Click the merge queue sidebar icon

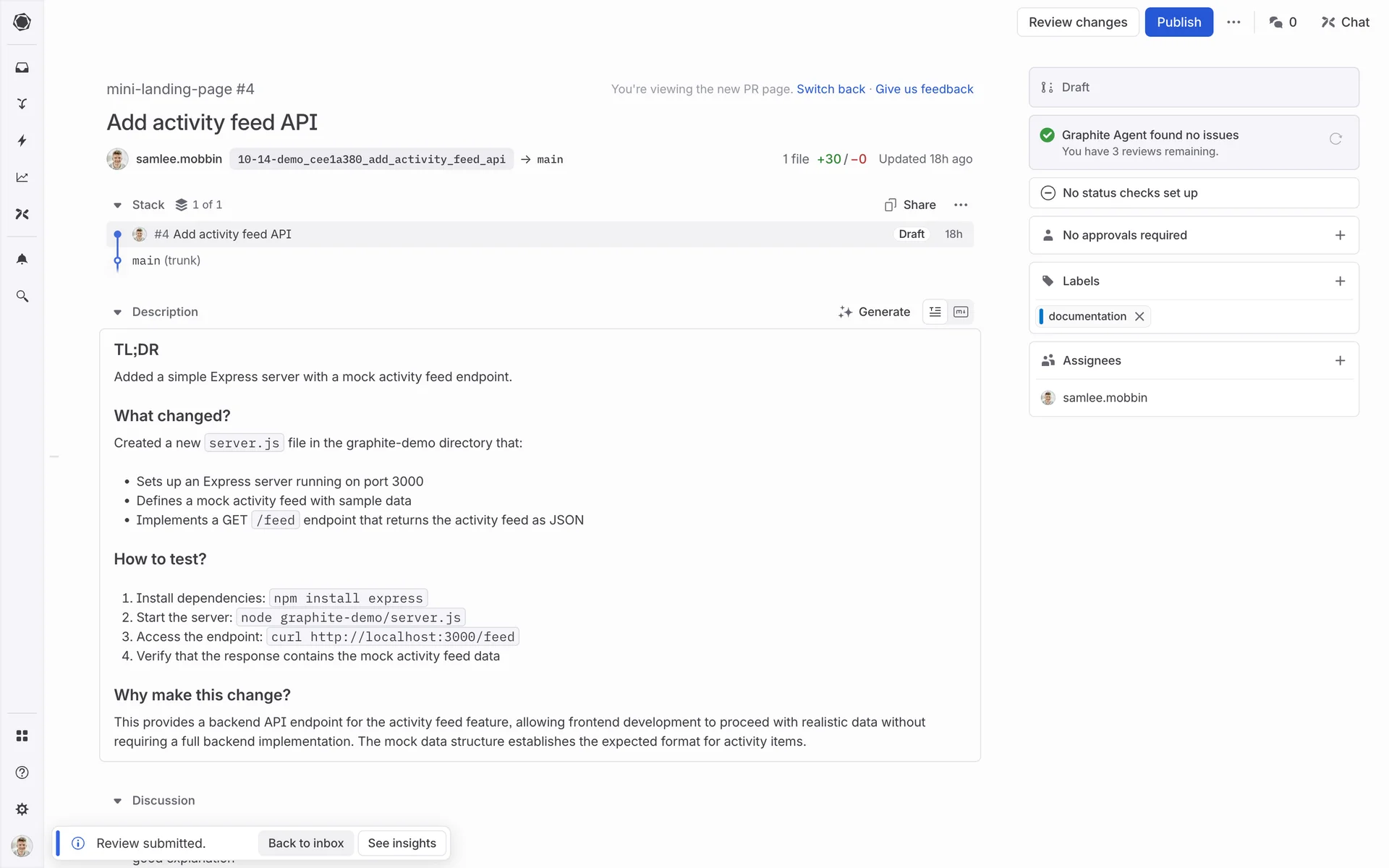22,104
